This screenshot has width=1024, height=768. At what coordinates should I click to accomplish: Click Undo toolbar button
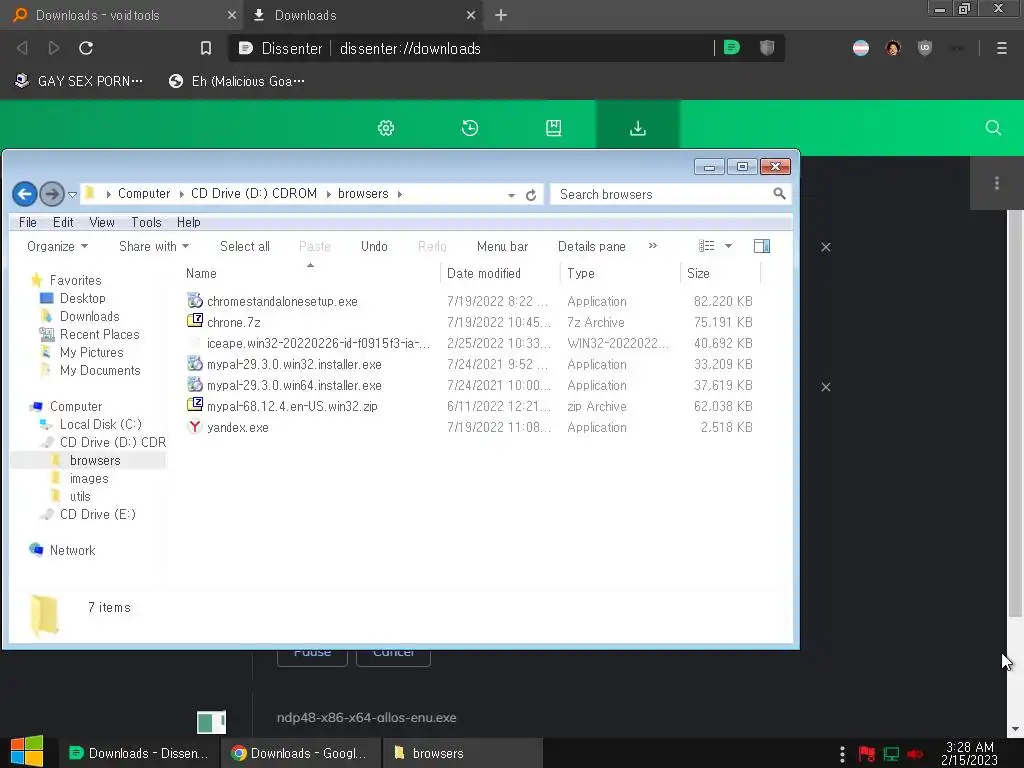(374, 246)
